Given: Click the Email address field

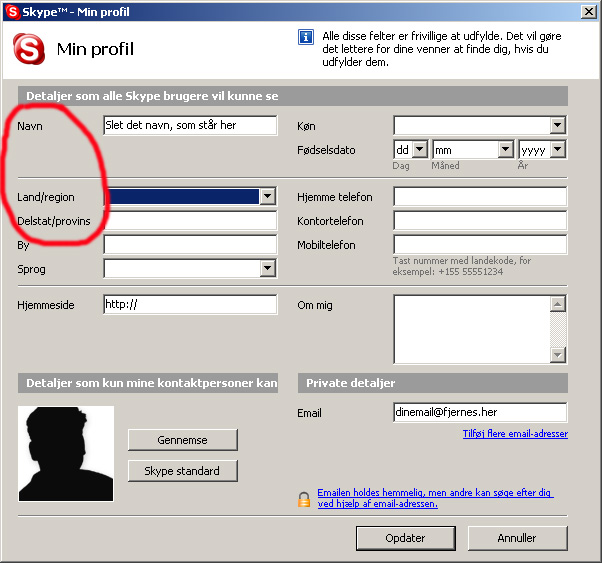Looking at the screenshot, I should coord(480,412).
